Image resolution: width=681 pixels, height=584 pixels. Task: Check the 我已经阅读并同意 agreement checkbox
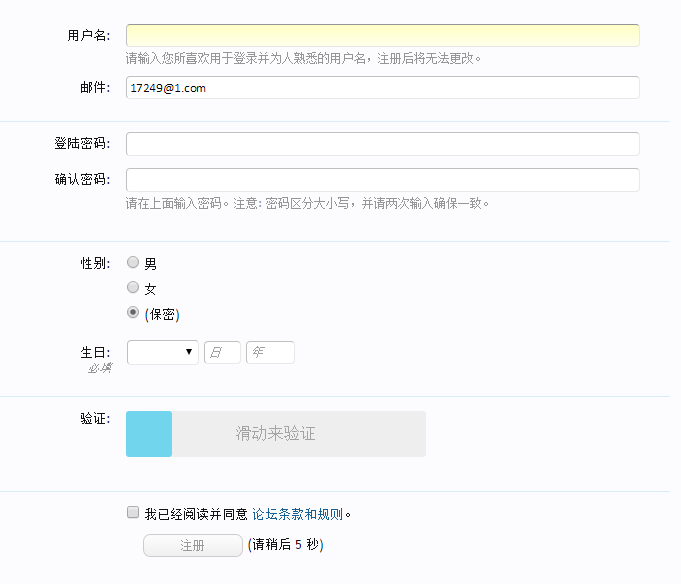(x=133, y=513)
